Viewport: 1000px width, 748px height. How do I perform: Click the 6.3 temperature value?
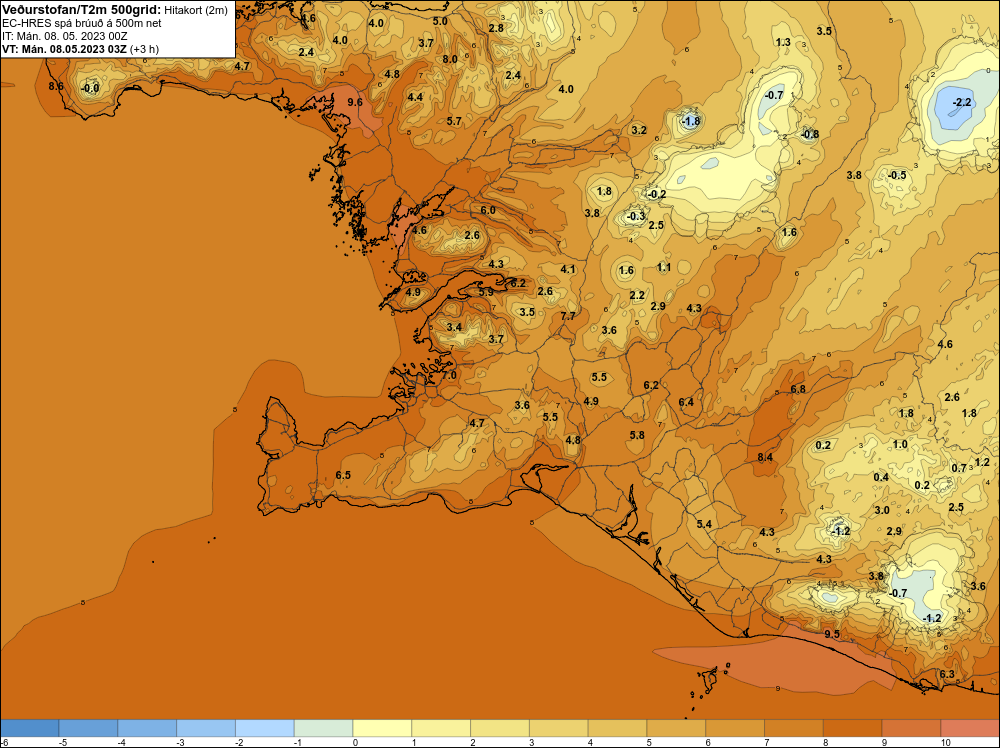pos(948,674)
